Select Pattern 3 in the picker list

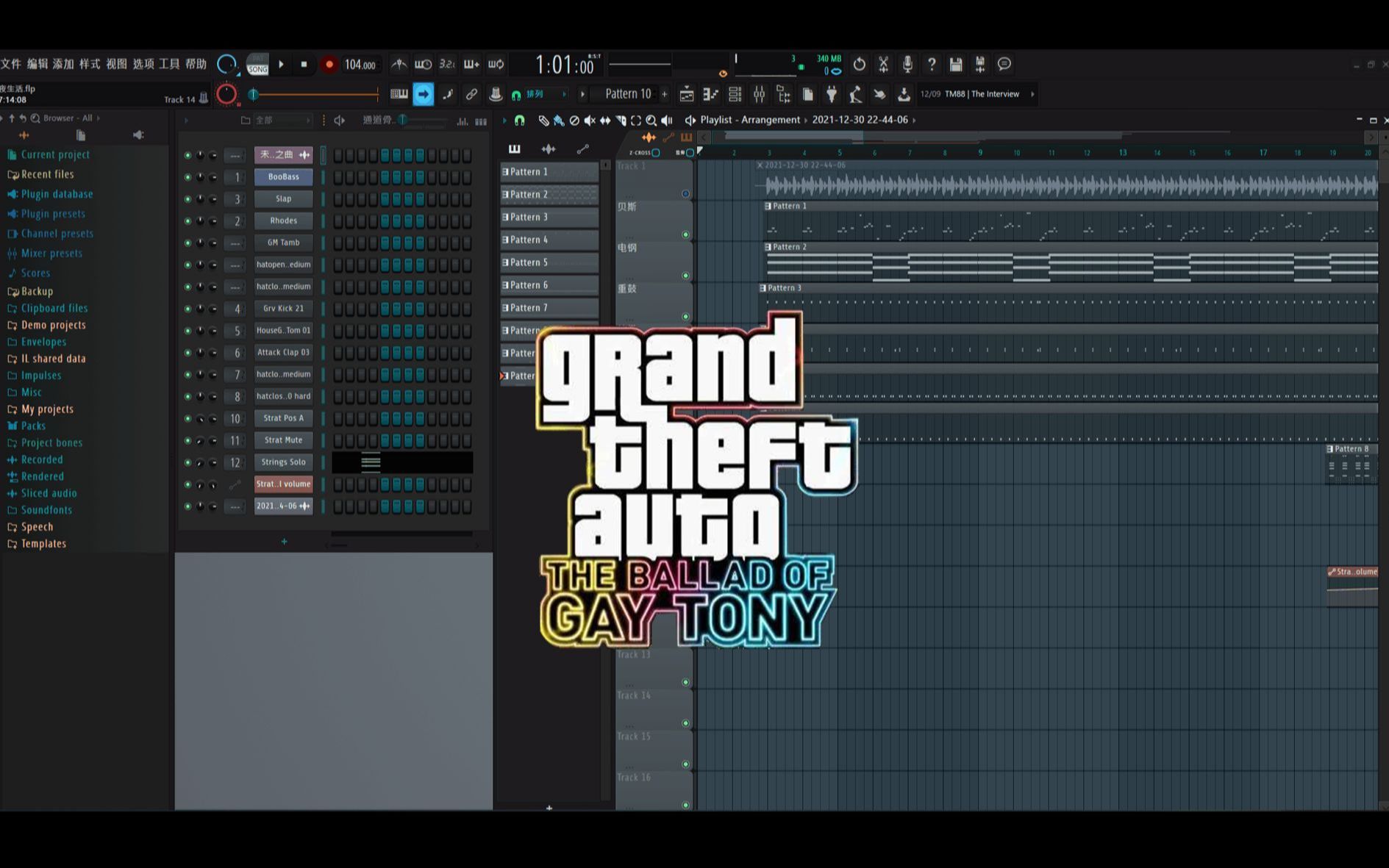pos(549,218)
